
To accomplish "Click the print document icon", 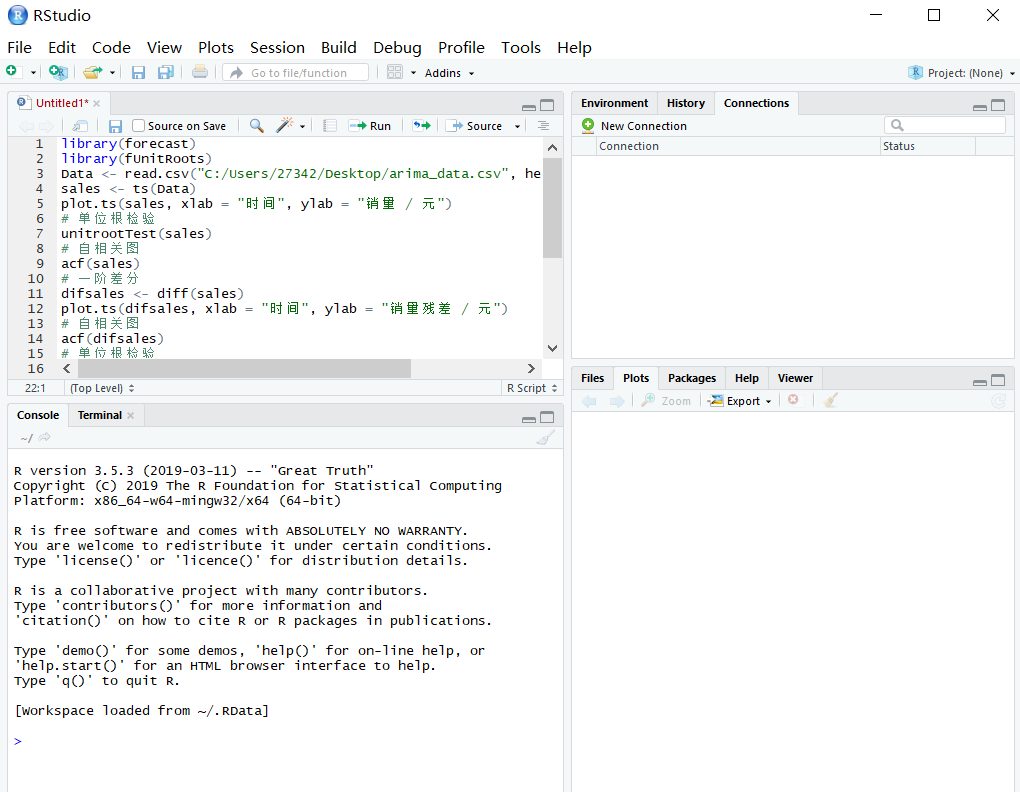I will pos(200,72).
